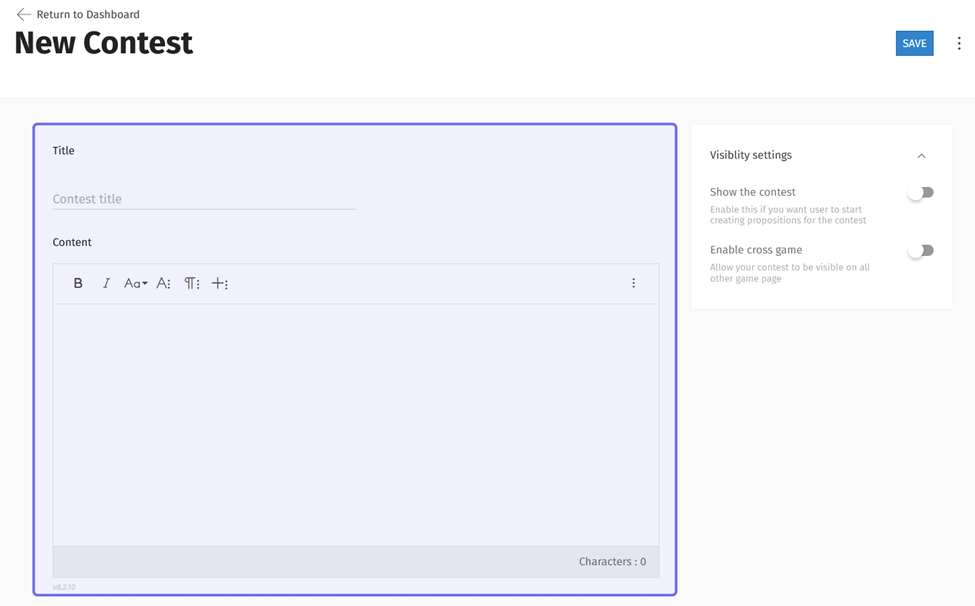Screen dimensions: 975x606
Task: Click the Show the contest label
Action: point(753,192)
